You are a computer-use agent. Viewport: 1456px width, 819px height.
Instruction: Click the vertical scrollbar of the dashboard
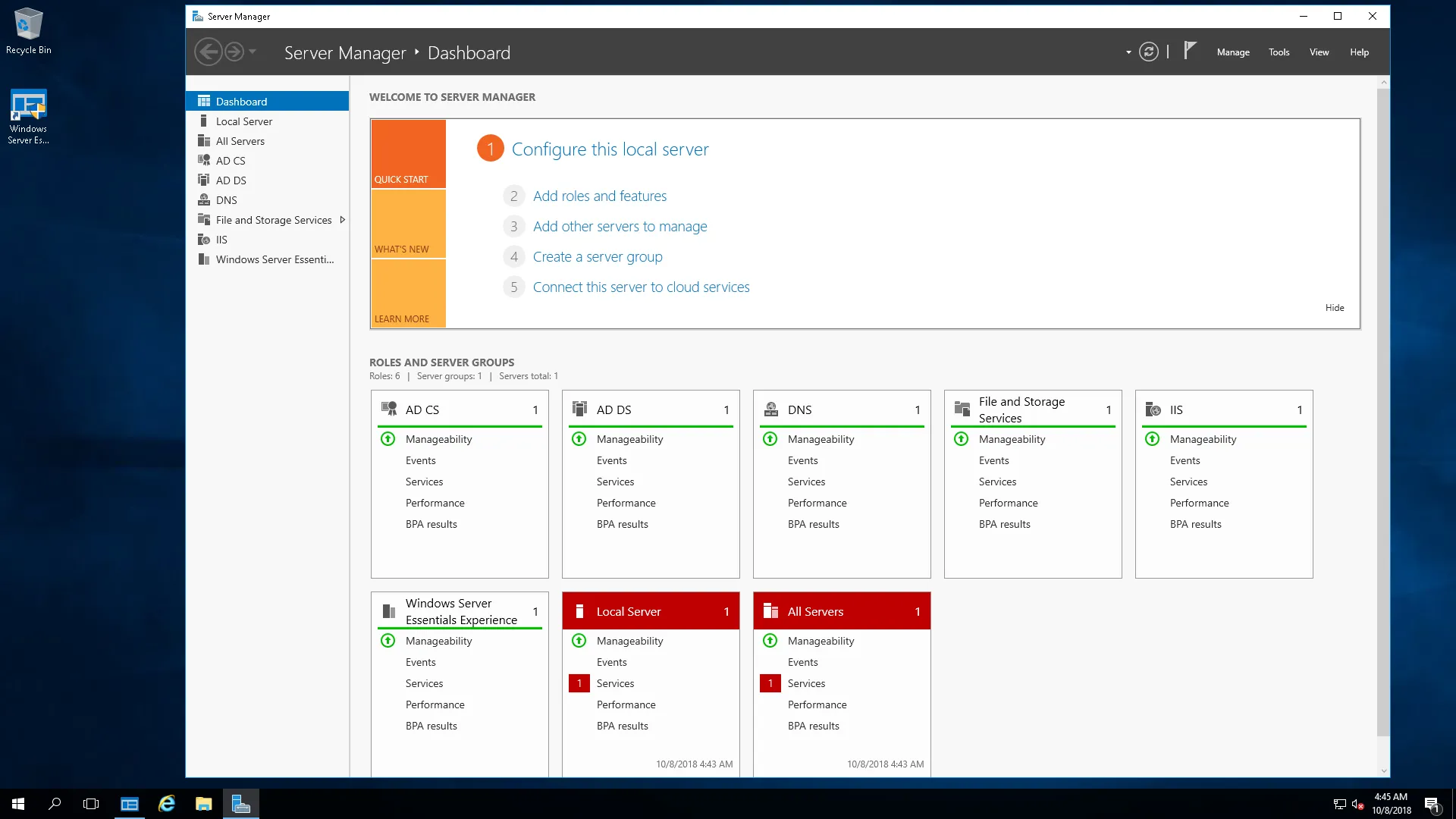click(1383, 412)
